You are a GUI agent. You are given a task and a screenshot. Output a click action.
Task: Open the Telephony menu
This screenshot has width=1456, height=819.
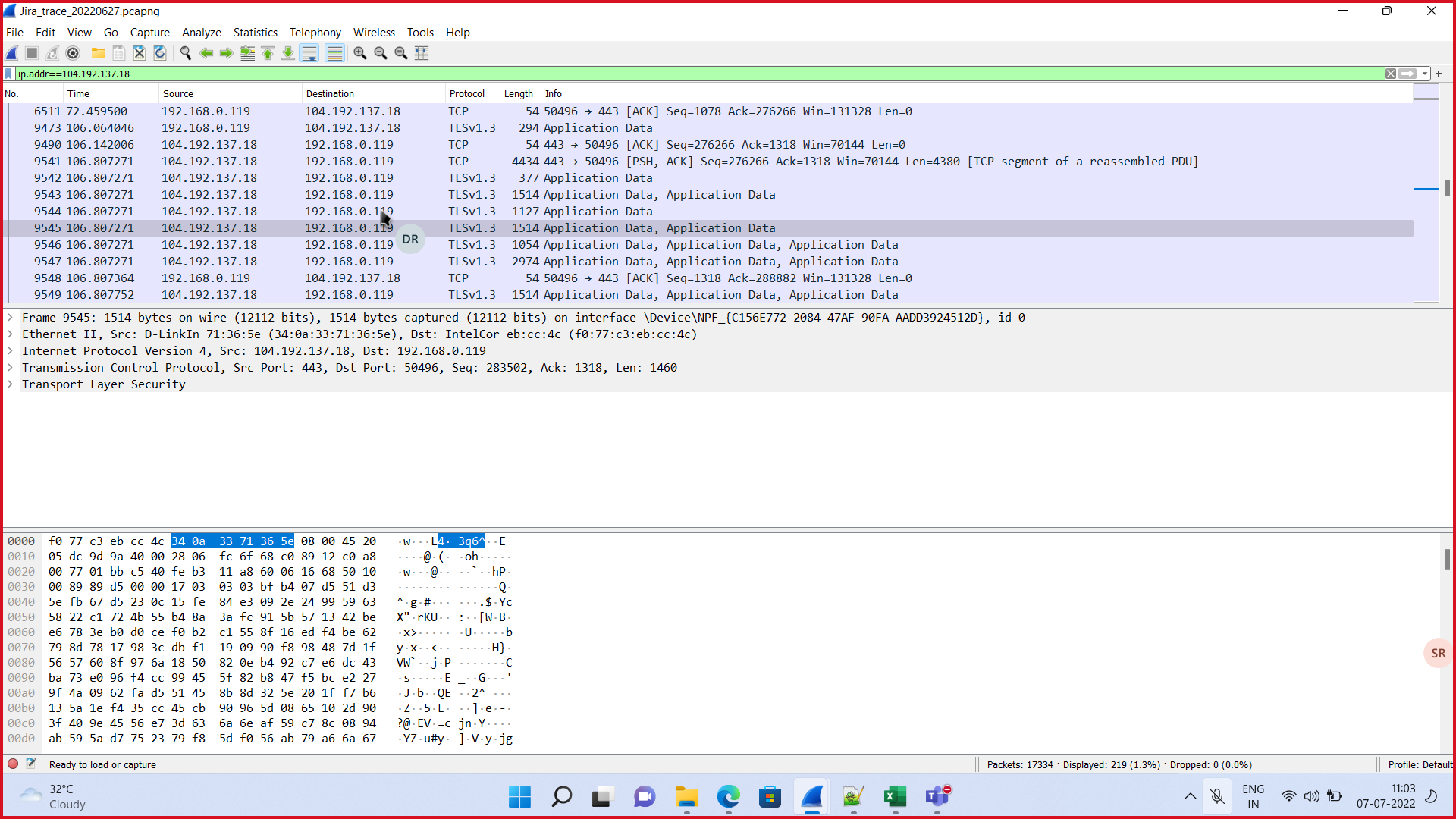point(315,32)
